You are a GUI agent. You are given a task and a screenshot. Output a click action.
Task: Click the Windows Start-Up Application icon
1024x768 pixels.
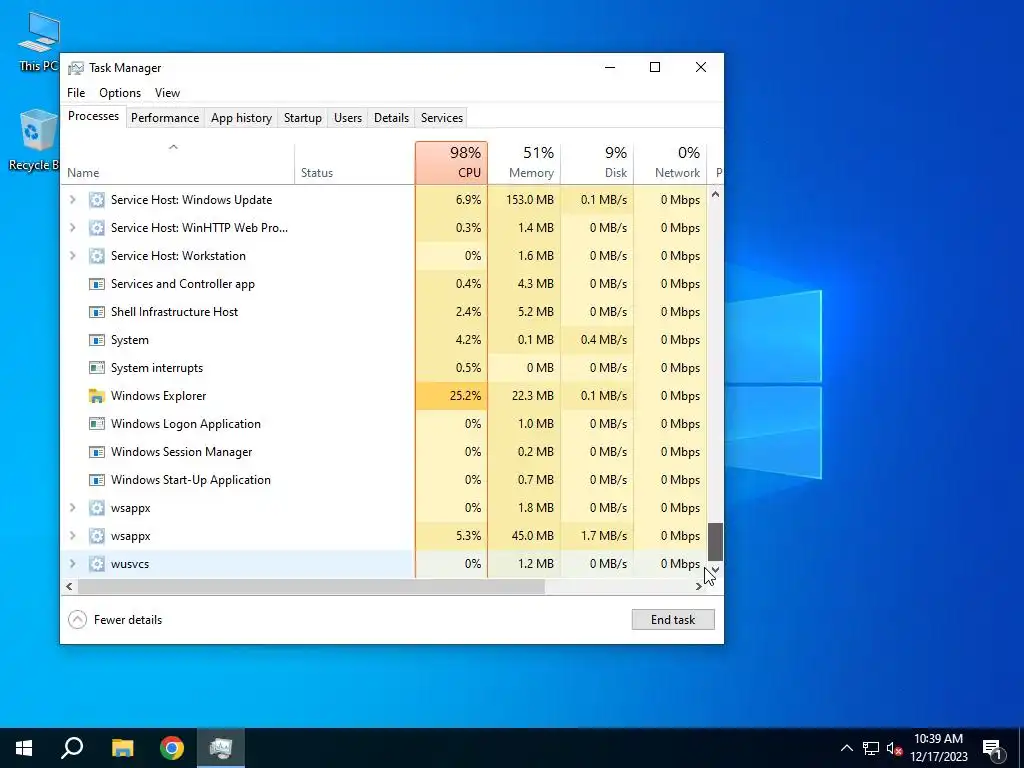pos(97,480)
